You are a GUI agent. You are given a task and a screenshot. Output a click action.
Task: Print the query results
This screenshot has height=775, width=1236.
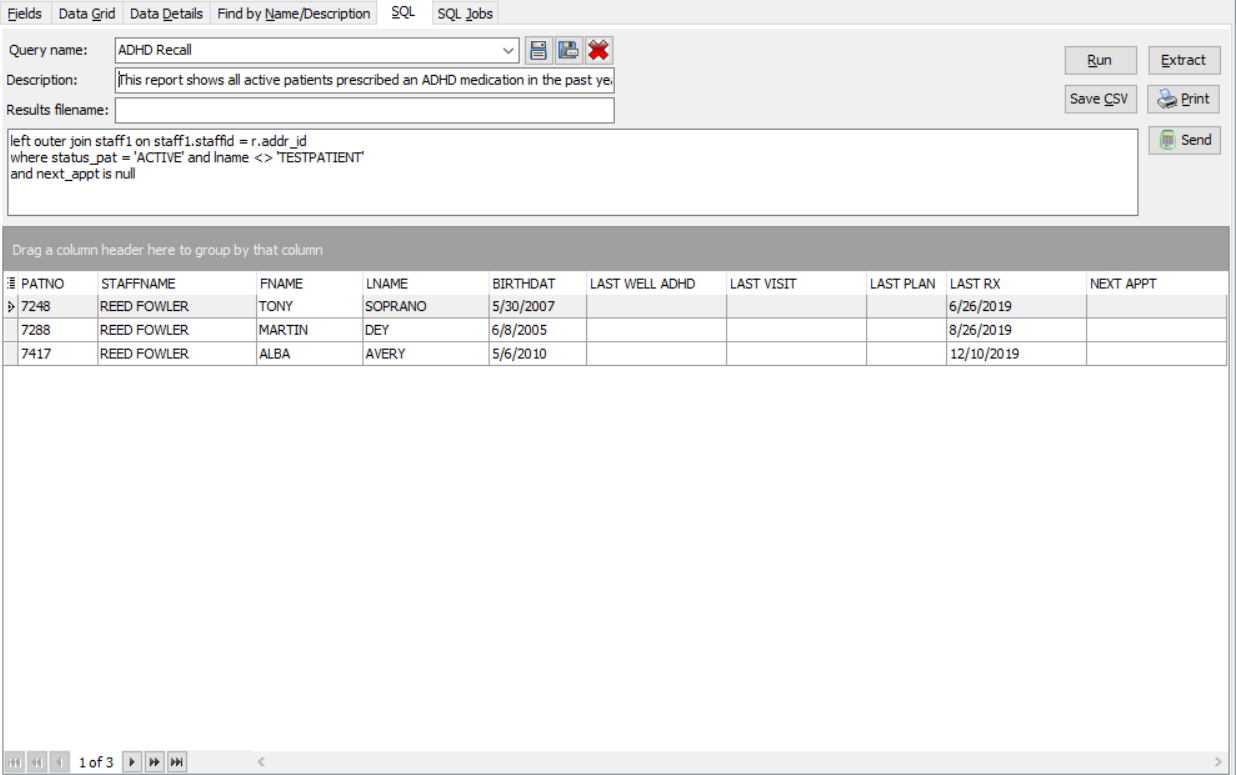coord(1184,99)
